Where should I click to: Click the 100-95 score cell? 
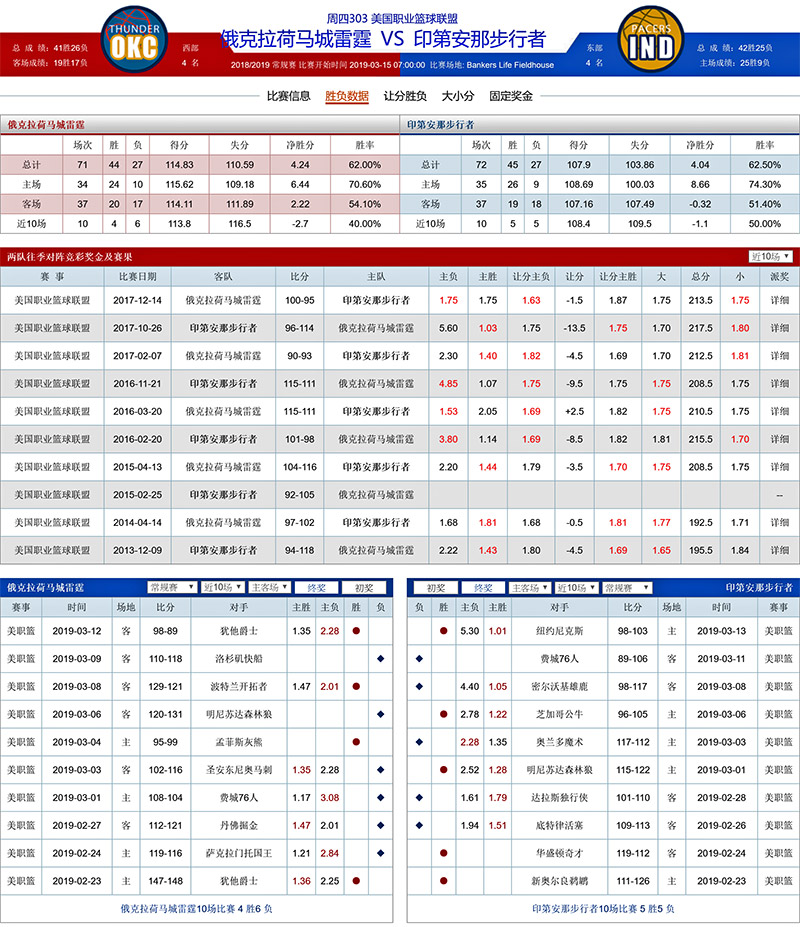[300, 300]
